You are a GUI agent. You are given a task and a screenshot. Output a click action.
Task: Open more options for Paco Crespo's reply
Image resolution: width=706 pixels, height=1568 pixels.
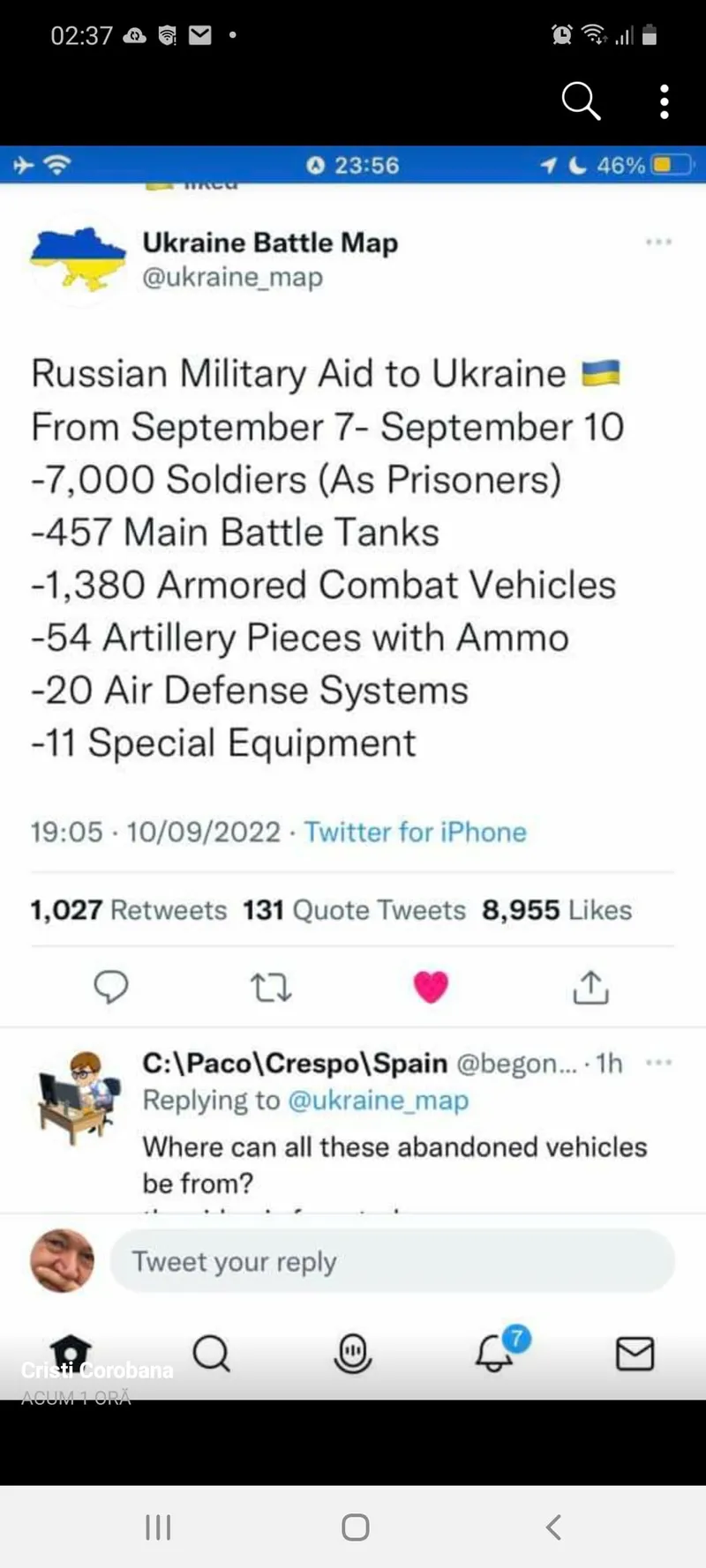point(658,1063)
